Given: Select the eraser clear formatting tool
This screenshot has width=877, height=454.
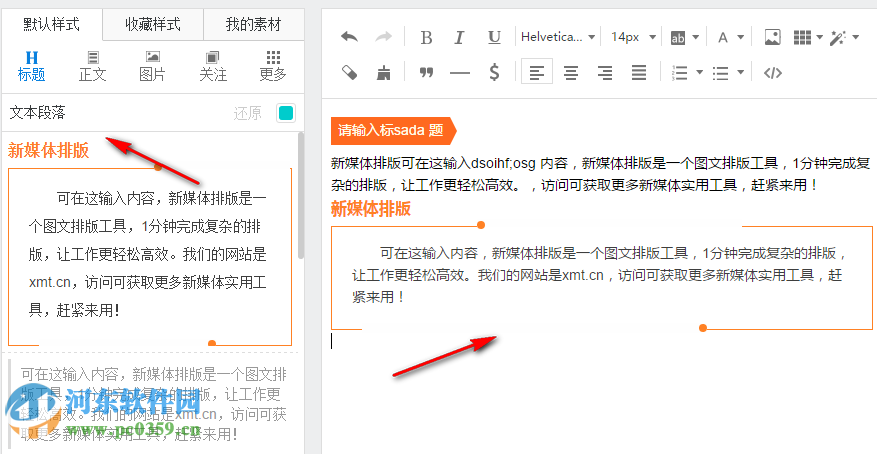Looking at the screenshot, I should [350, 72].
